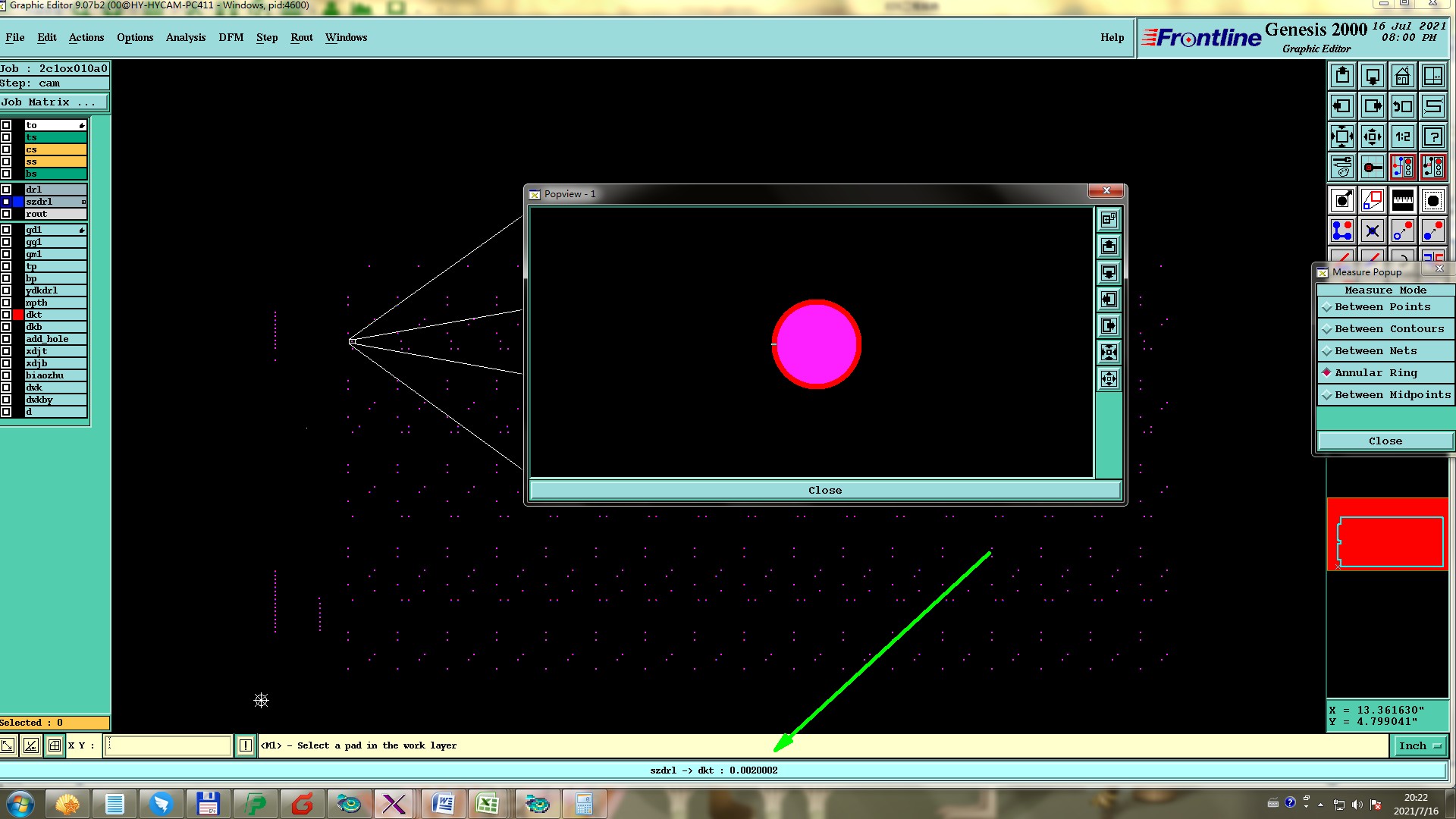Click Close button in Popview window

[x=824, y=491]
